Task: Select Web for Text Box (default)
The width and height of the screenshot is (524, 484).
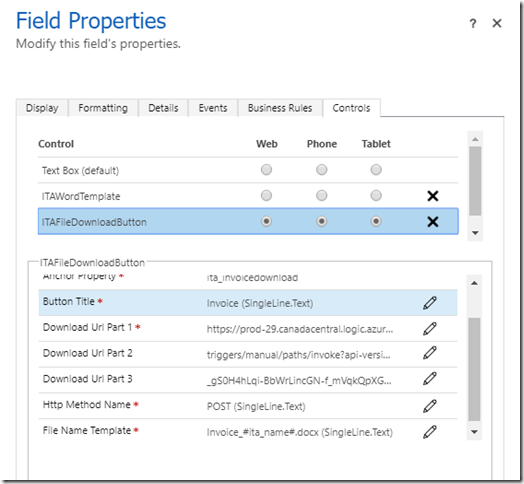Action: click(266, 170)
